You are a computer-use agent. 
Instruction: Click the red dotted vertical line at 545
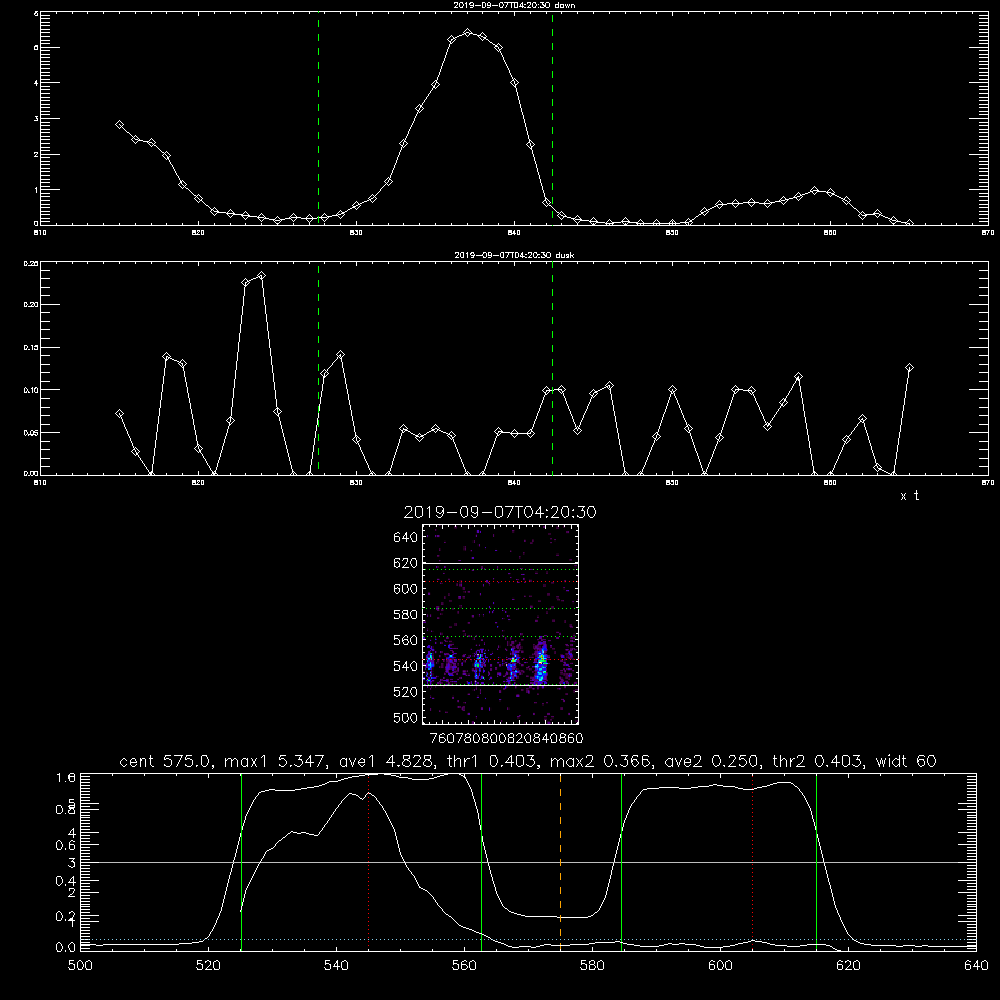(x=369, y=861)
